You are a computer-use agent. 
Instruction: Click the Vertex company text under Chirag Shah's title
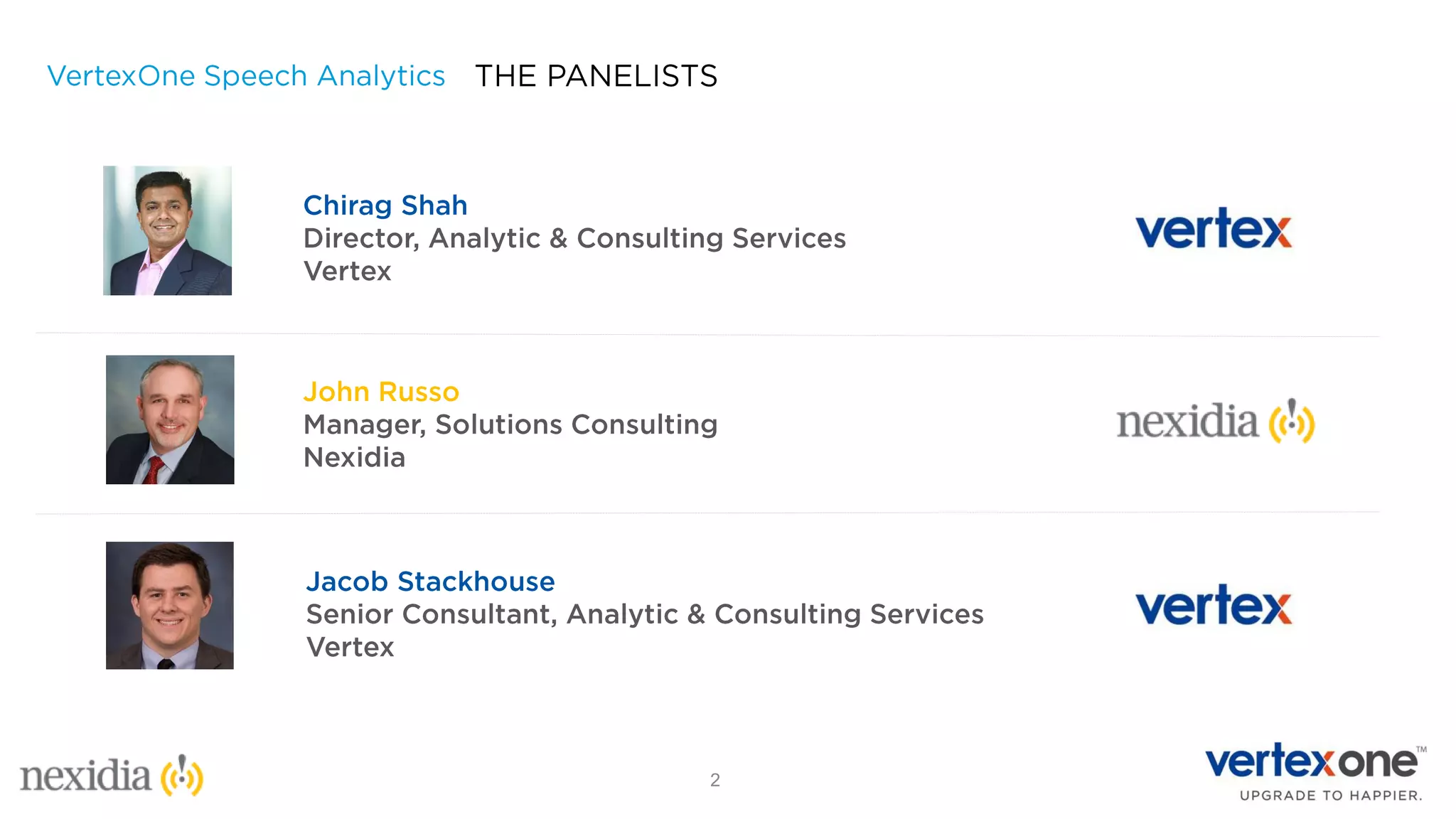click(x=347, y=271)
